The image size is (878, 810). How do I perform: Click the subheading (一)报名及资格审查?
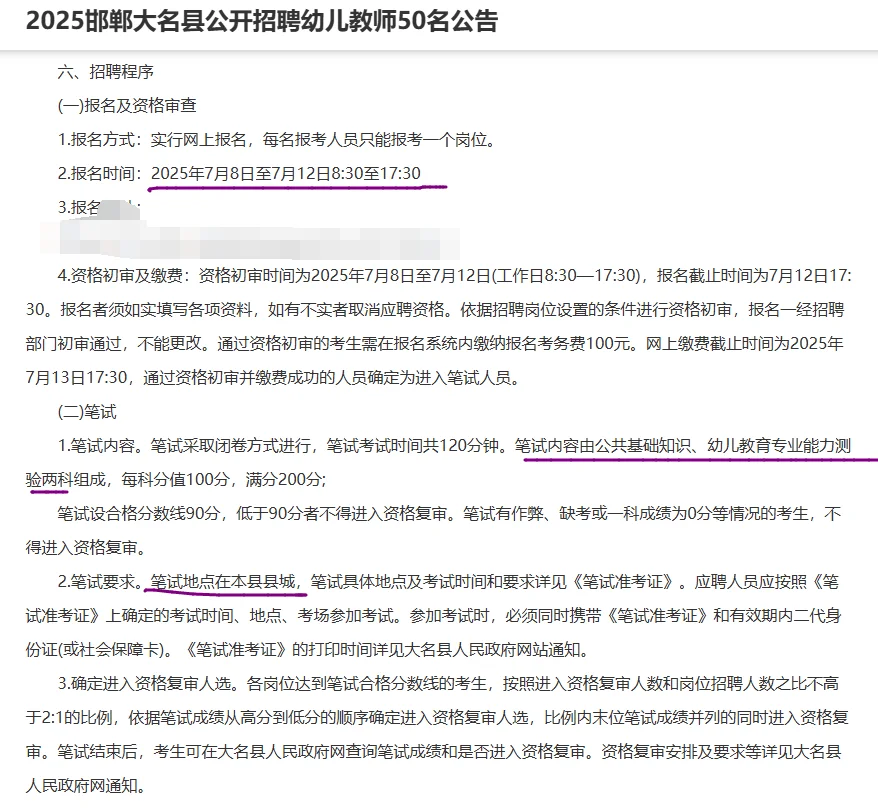point(127,106)
